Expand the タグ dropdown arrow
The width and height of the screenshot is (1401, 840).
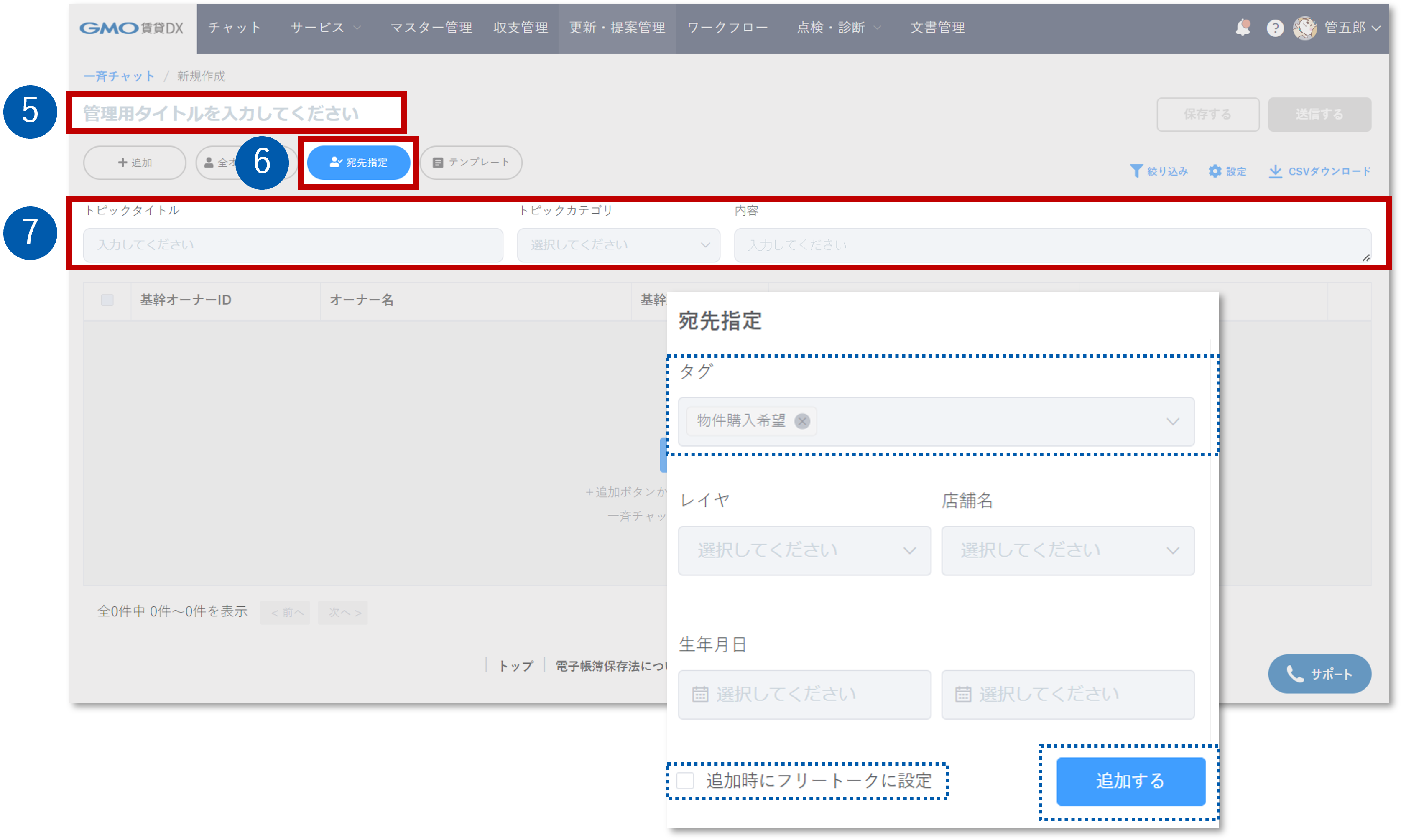pyautogui.click(x=1173, y=422)
